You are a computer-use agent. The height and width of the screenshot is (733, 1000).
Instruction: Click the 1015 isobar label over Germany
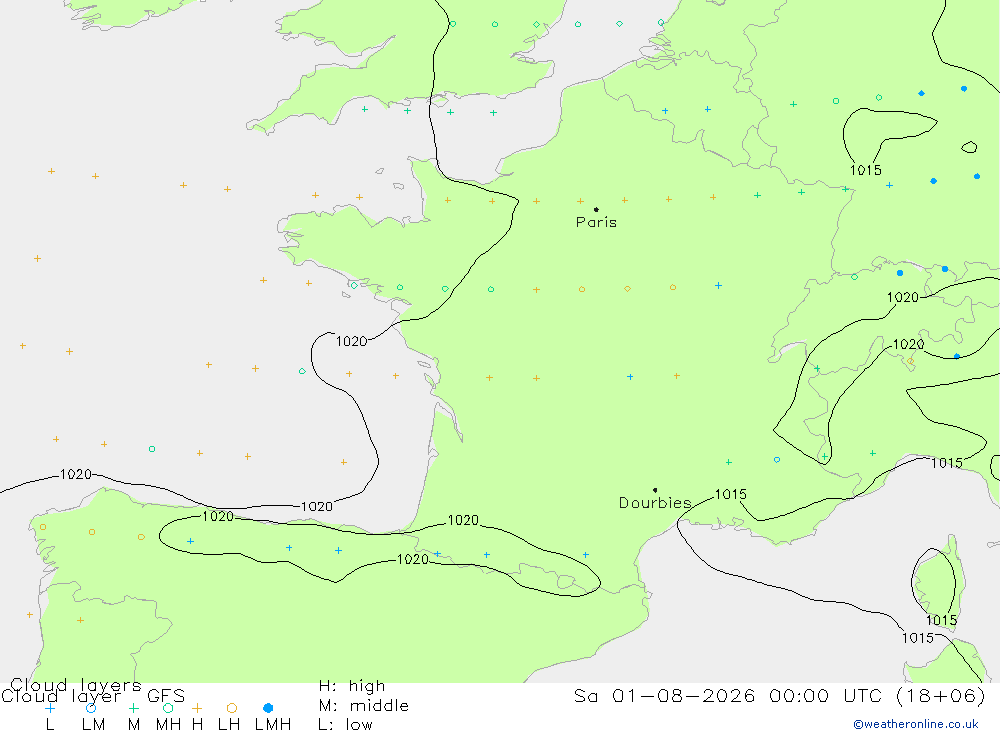[x=865, y=170]
